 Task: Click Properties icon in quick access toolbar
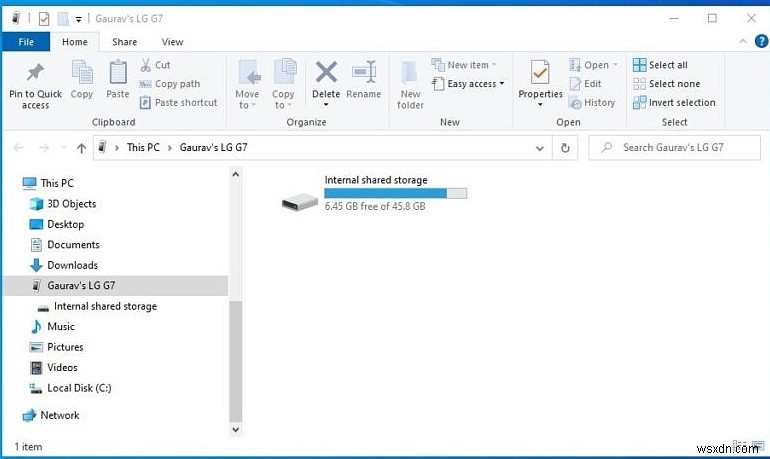click(x=44, y=19)
